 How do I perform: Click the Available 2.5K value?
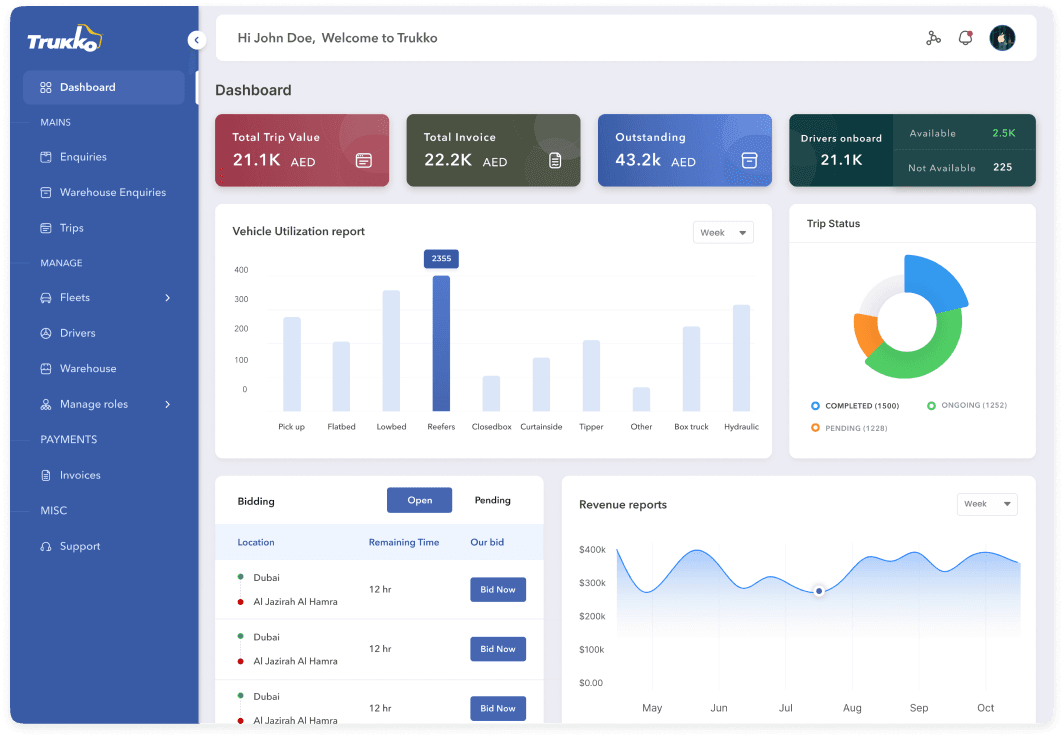[x=1004, y=134]
